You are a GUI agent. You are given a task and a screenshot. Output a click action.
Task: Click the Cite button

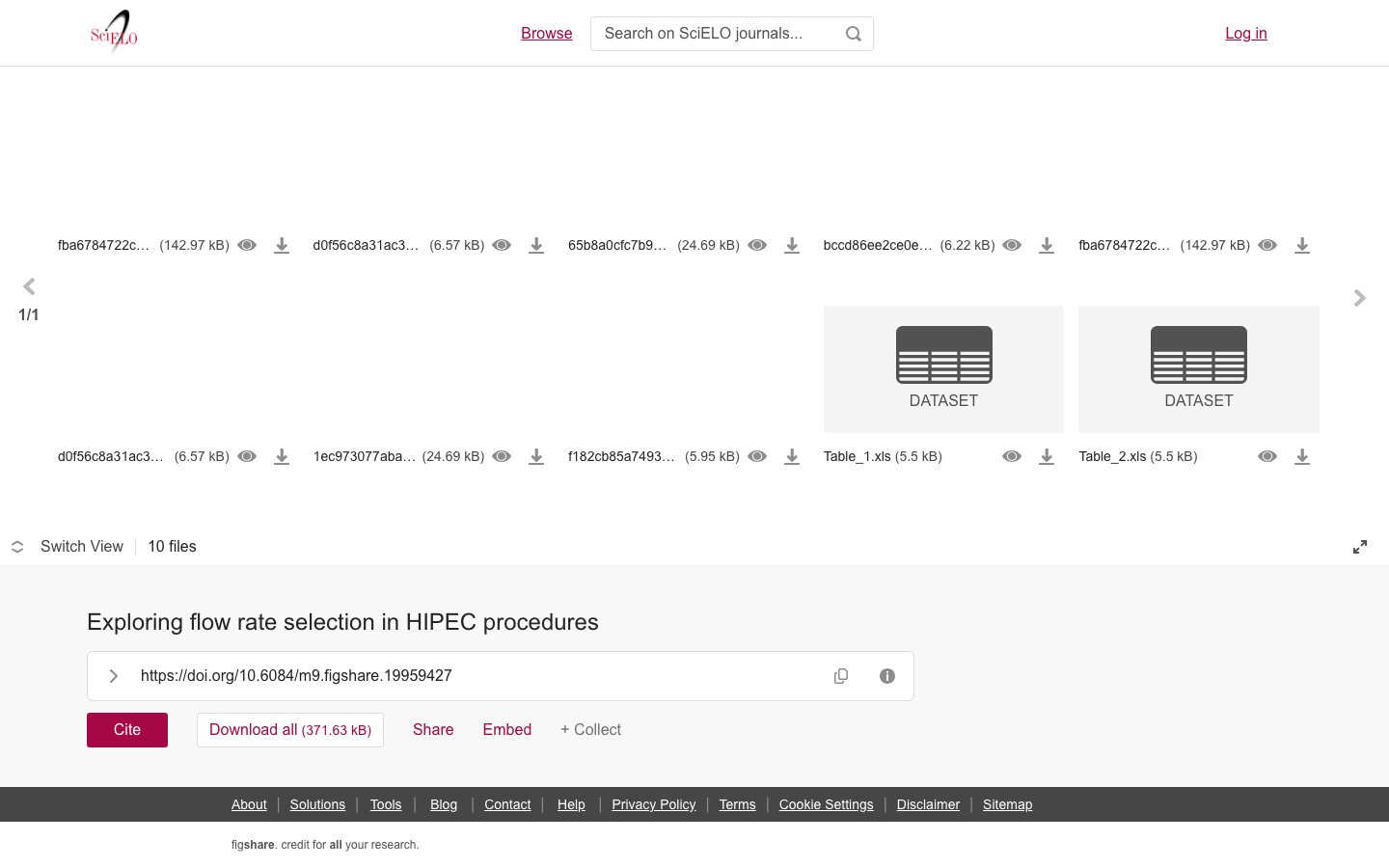127,730
